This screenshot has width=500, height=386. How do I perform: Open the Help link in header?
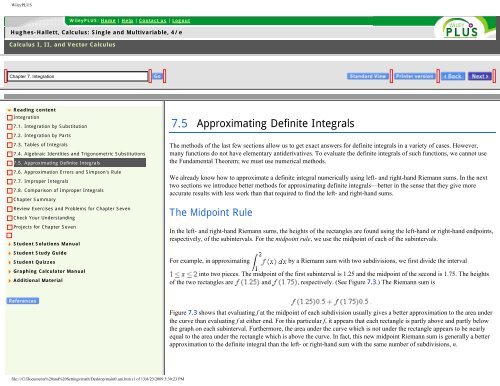[127, 21]
